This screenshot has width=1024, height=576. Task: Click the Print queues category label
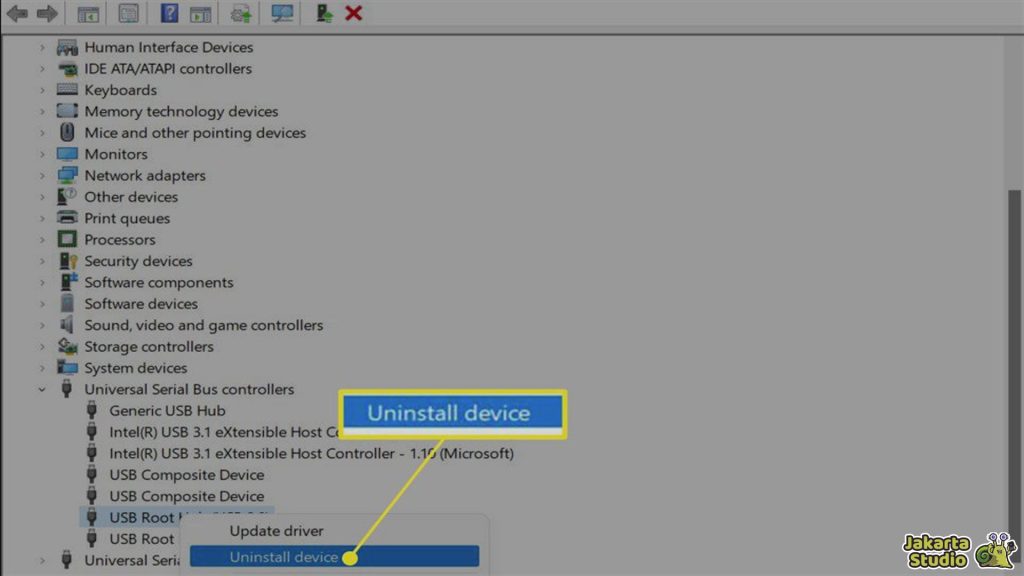tap(127, 218)
